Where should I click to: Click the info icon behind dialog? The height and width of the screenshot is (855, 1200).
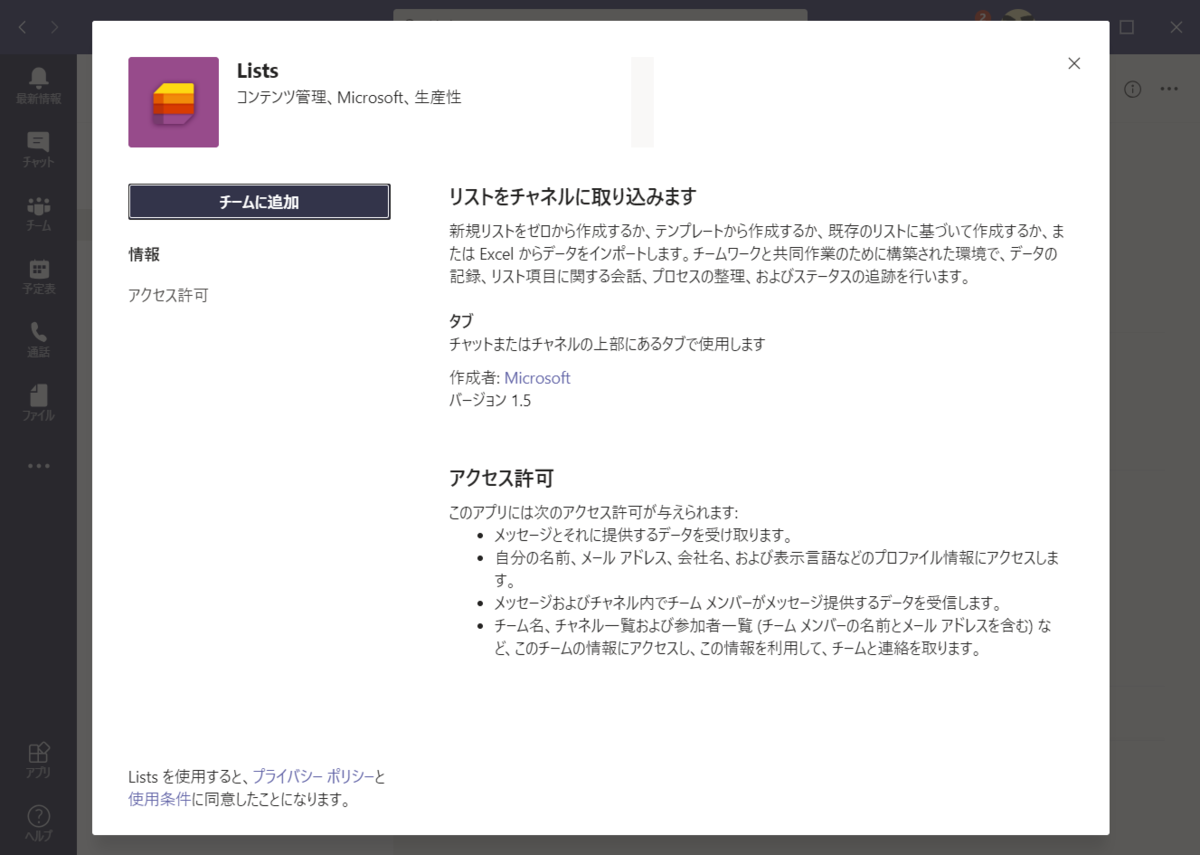(x=1132, y=89)
